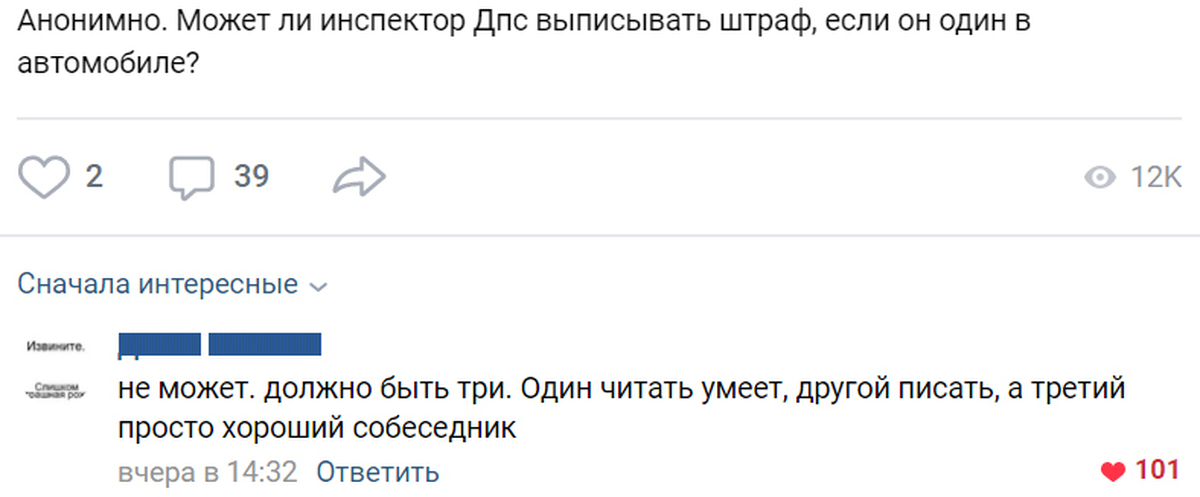Click the comment count 39
This screenshot has height=497, width=1200.
[251, 177]
